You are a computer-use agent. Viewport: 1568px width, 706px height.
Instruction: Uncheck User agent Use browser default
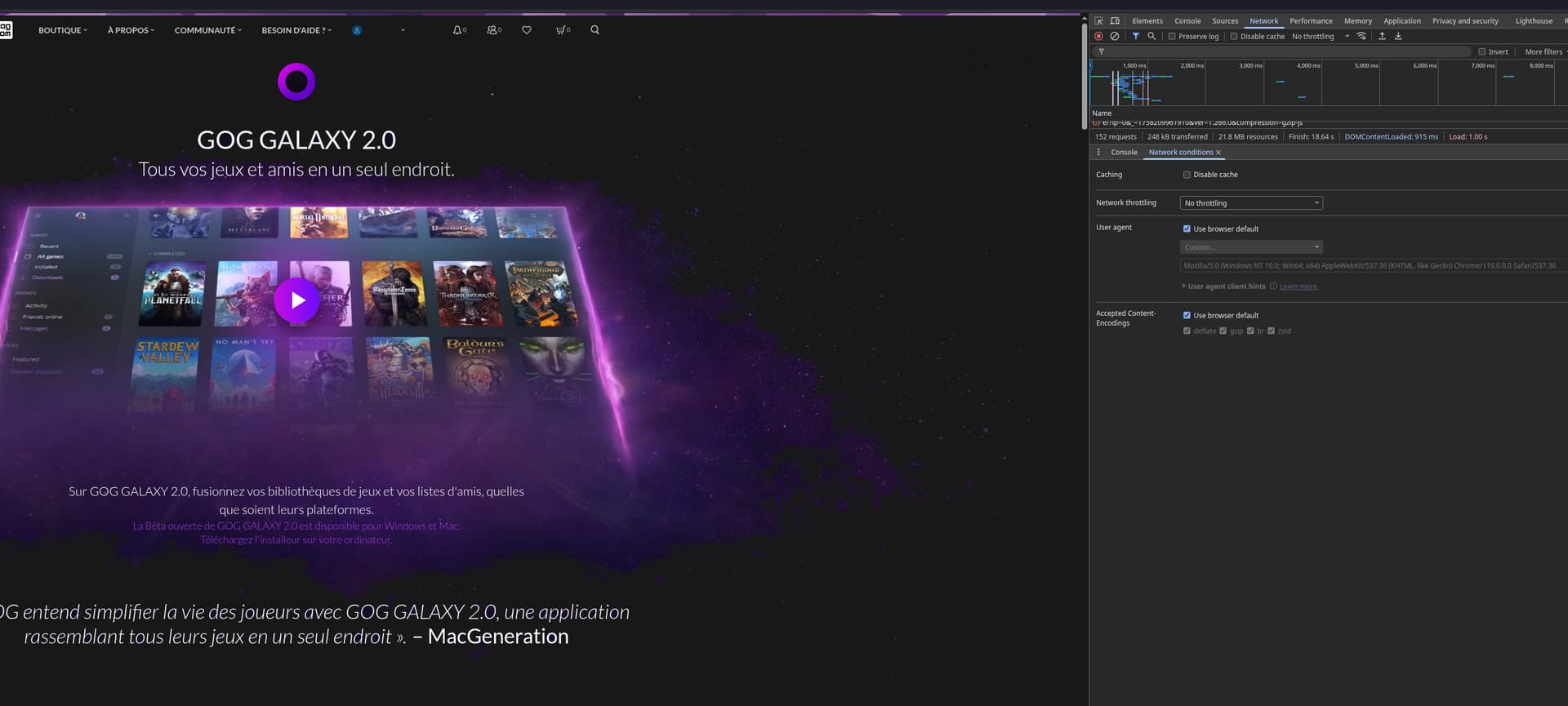(x=1187, y=229)
